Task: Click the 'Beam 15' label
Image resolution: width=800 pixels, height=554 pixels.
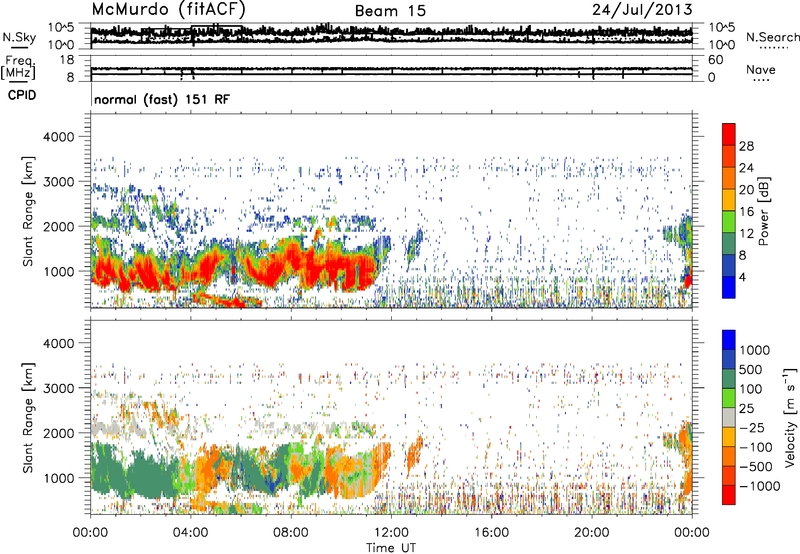Action: pyautogui.click(x=390, y=11)
